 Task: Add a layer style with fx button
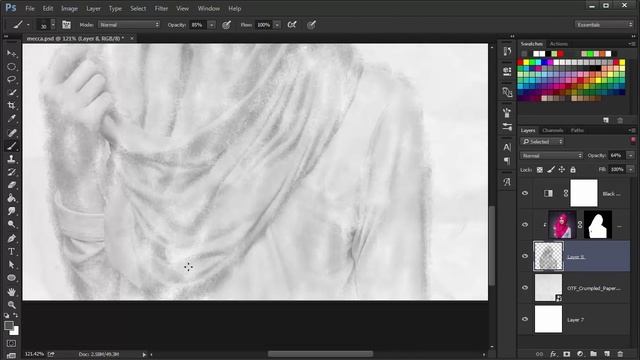[553, 354]
